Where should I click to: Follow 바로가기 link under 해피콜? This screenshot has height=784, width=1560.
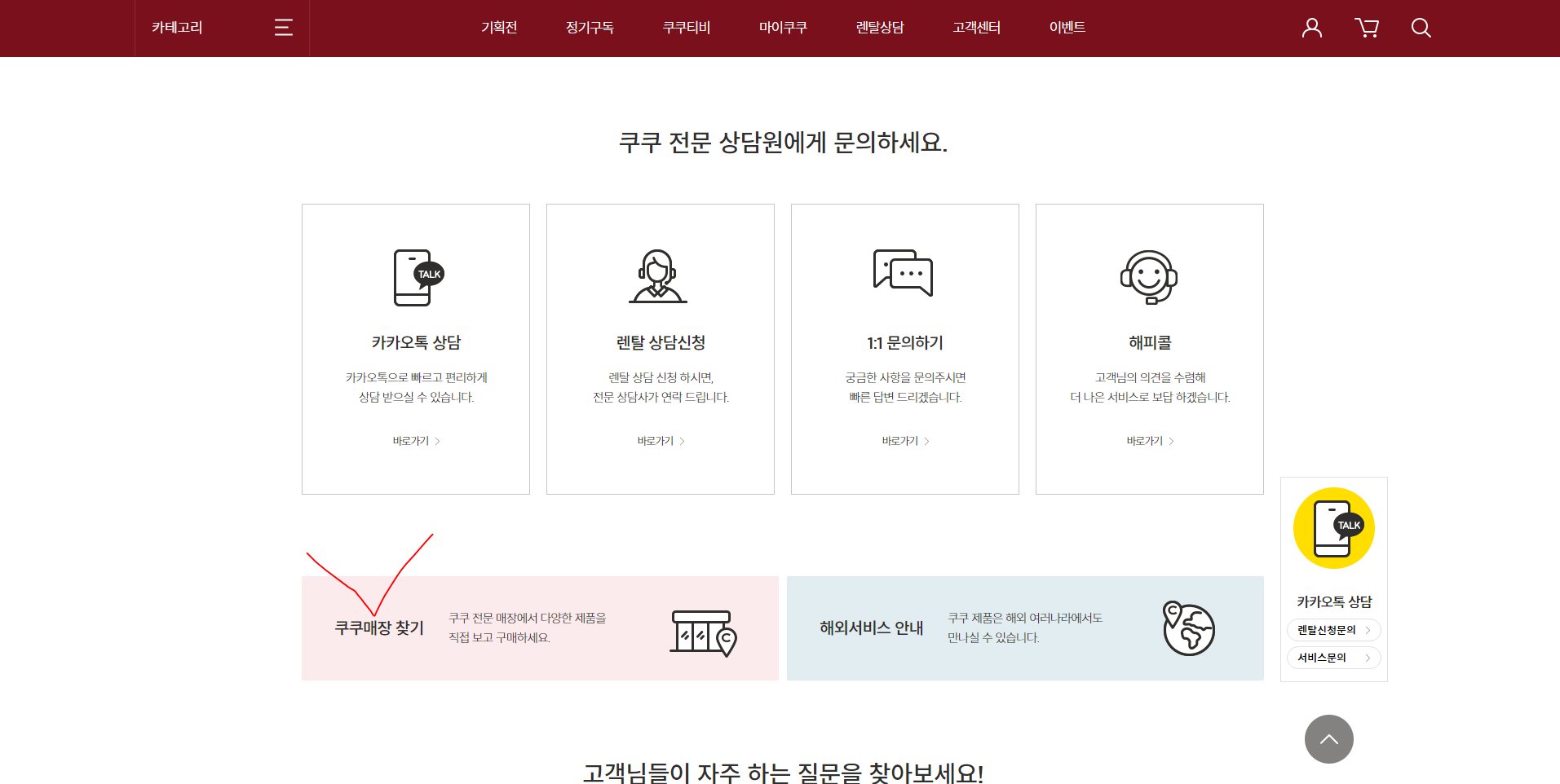tap(1150, 441)
